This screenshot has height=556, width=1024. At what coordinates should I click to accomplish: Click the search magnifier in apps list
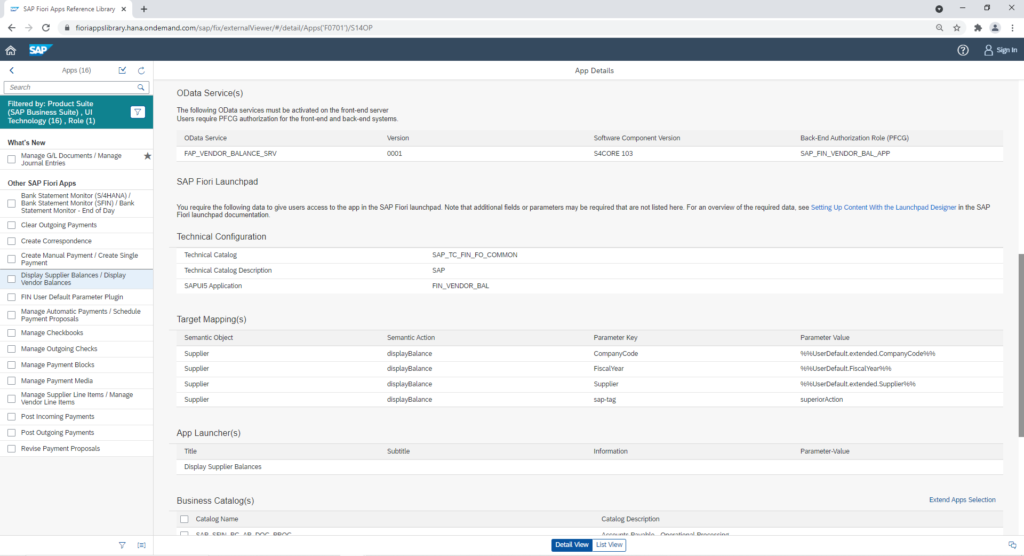[140, 87]
